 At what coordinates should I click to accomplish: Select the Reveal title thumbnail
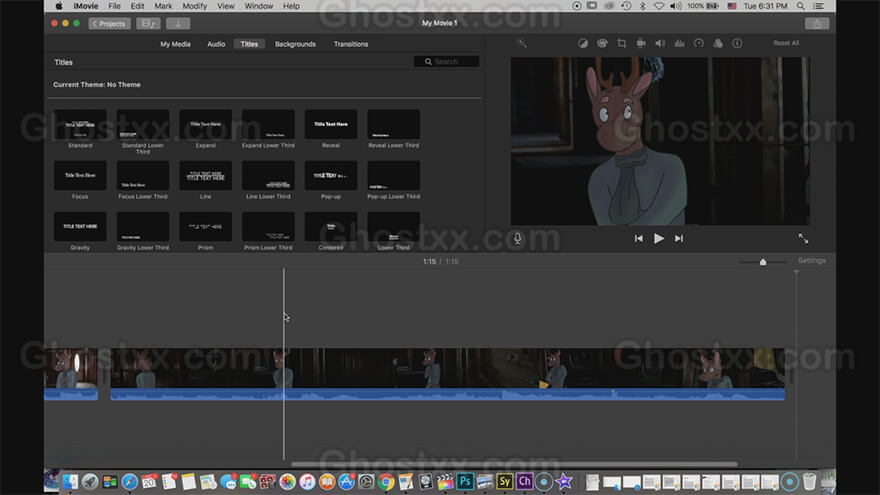[331, 124]
